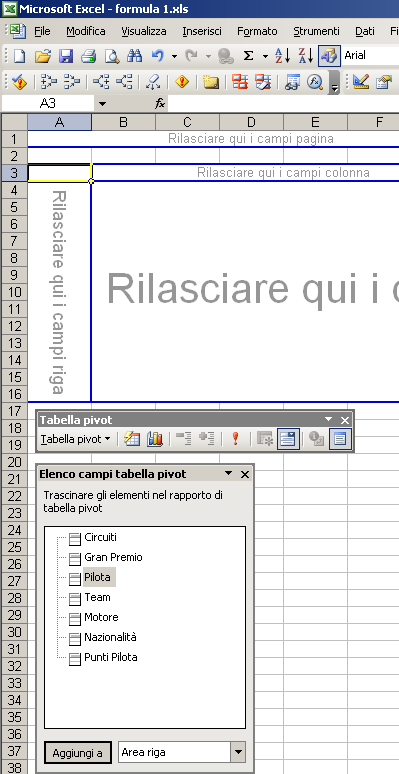
Task: Click the Save floppy disk icon
Action: coord(66,56)
